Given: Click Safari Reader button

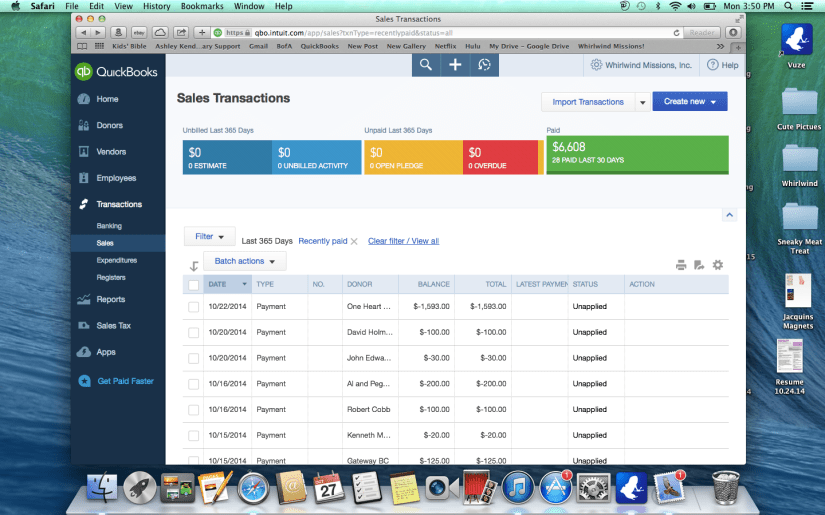Looking at the screenshot, I should click(x=702, y=33).
